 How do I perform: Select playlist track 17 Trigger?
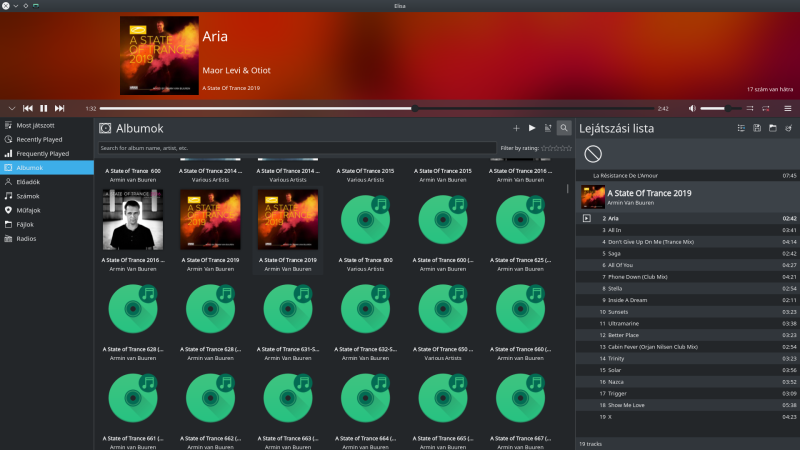click(x=687, y=393)
